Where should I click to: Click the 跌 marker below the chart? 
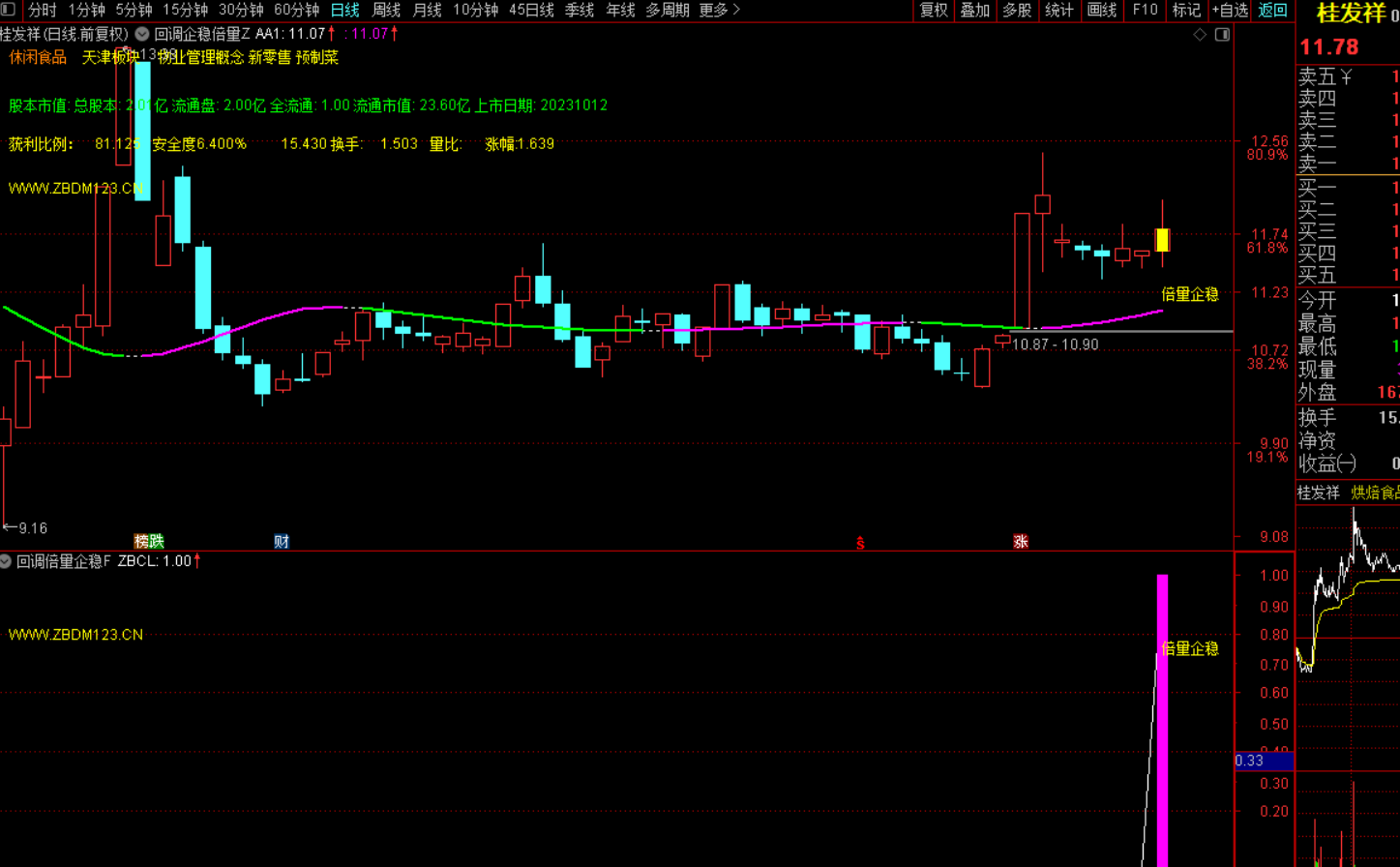click(x=157, y=541)
